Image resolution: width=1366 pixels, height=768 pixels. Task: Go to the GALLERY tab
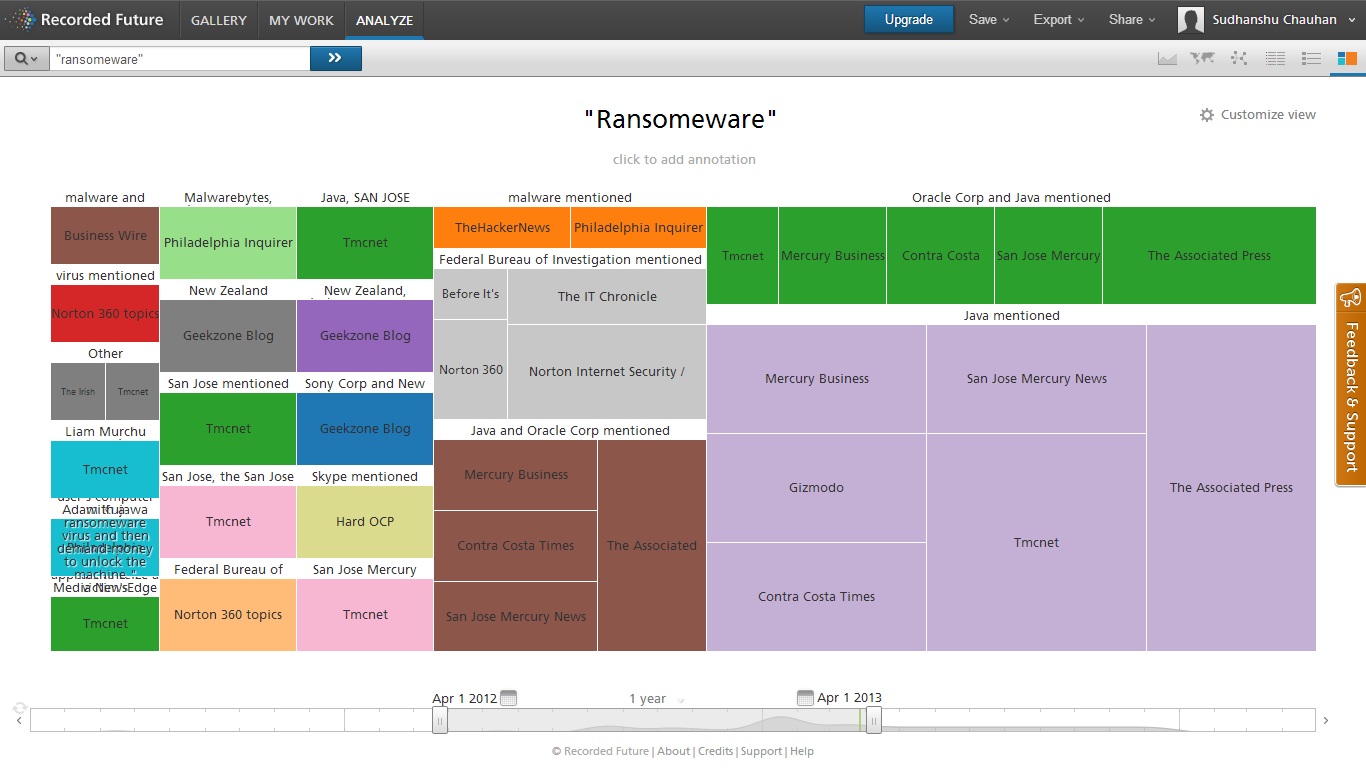[218, 20]
